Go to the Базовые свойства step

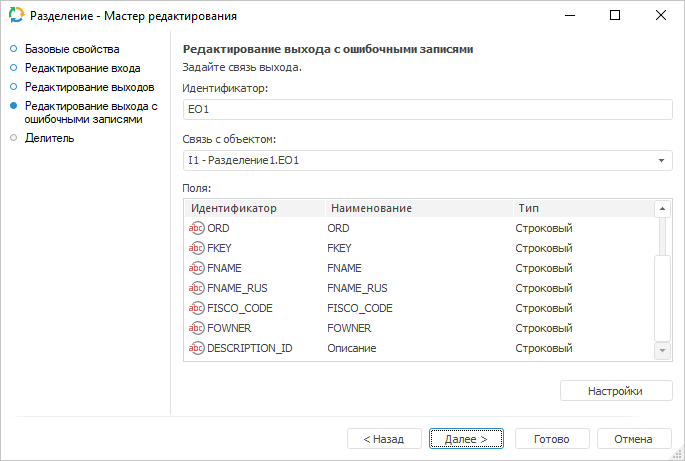[x=72, y=49]
